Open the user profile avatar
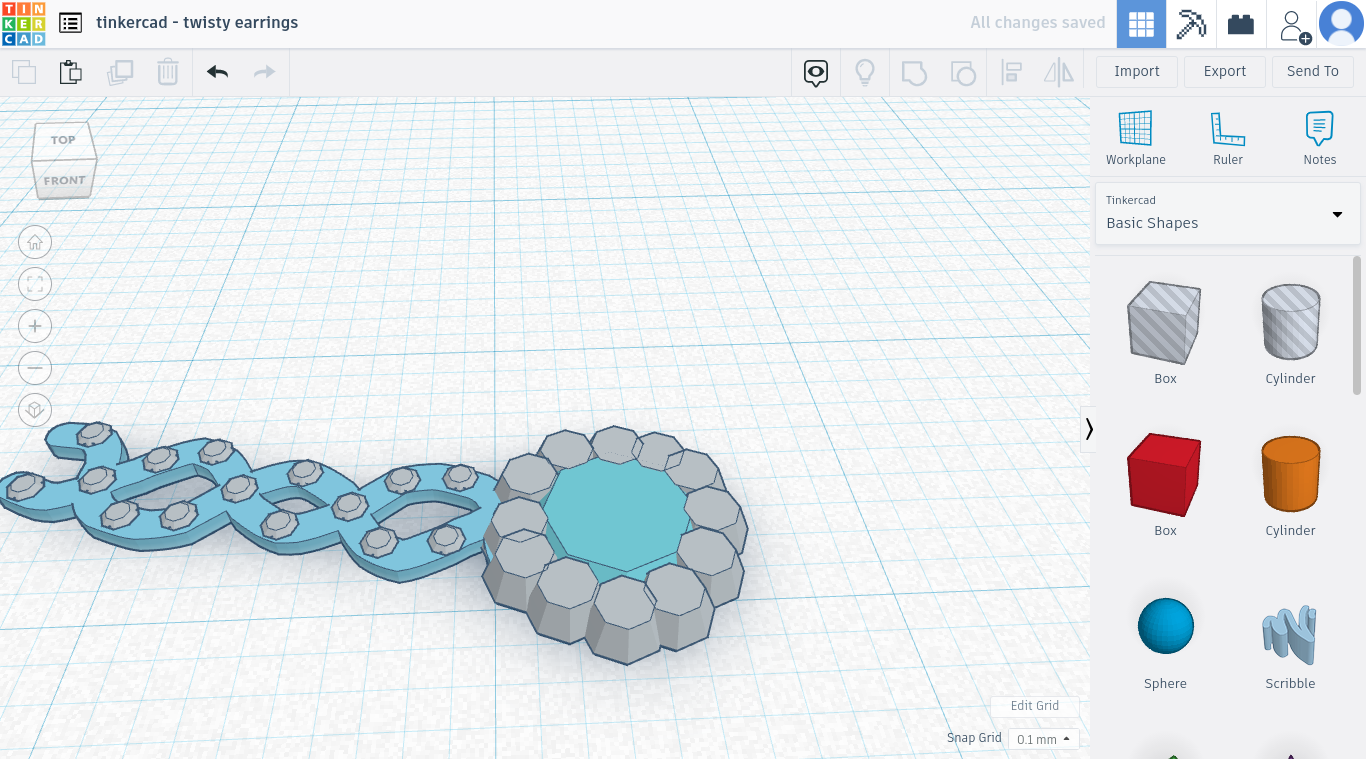The image size is (1366, 759). [1341, 24]
